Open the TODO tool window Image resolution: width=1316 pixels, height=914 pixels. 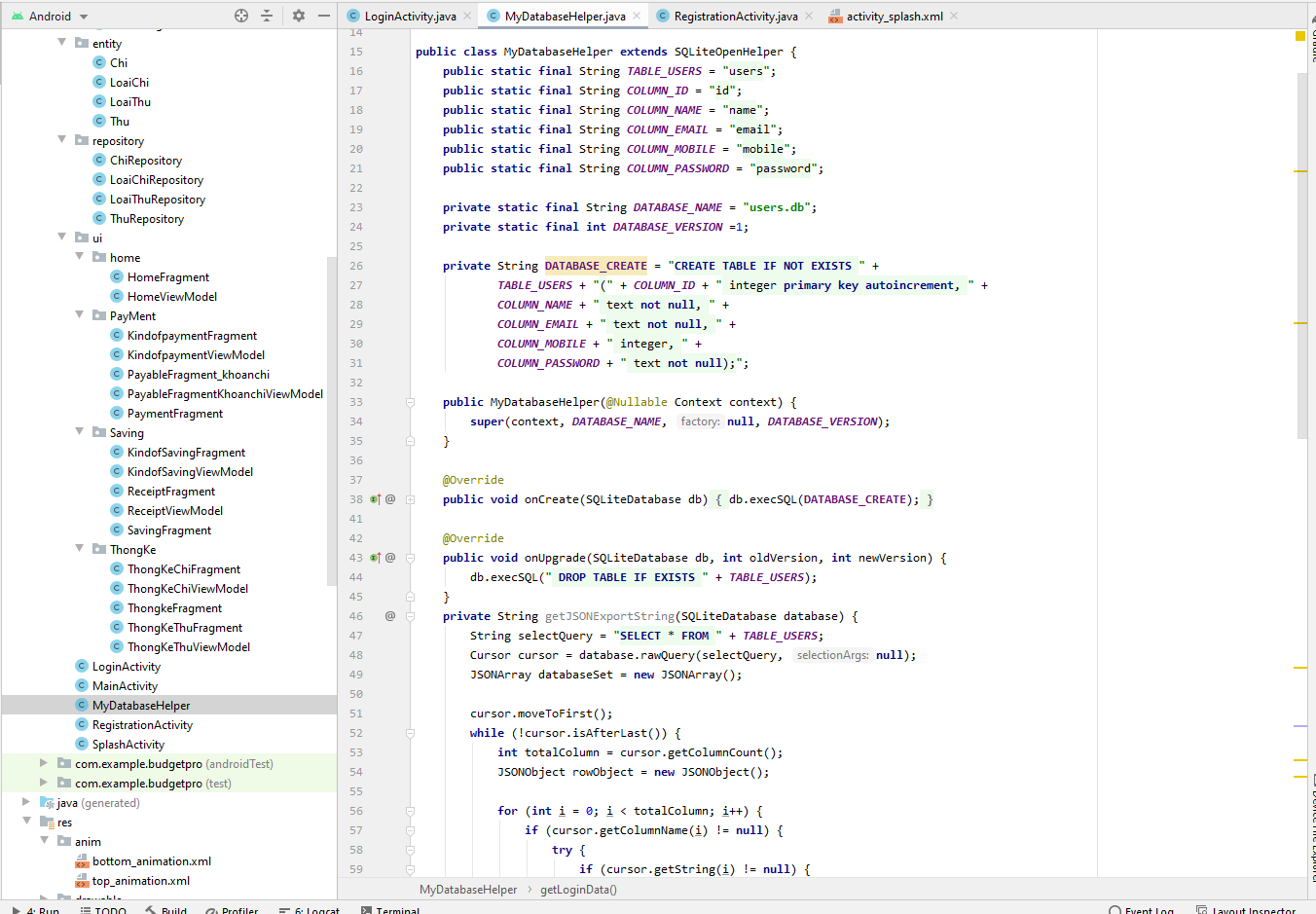pos(103,910)
